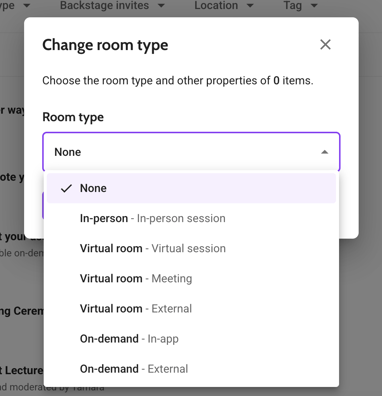This screenshot has height=396, width=382.
Task: Choose Virtual room - Meeting option
Action: (191, 278)
